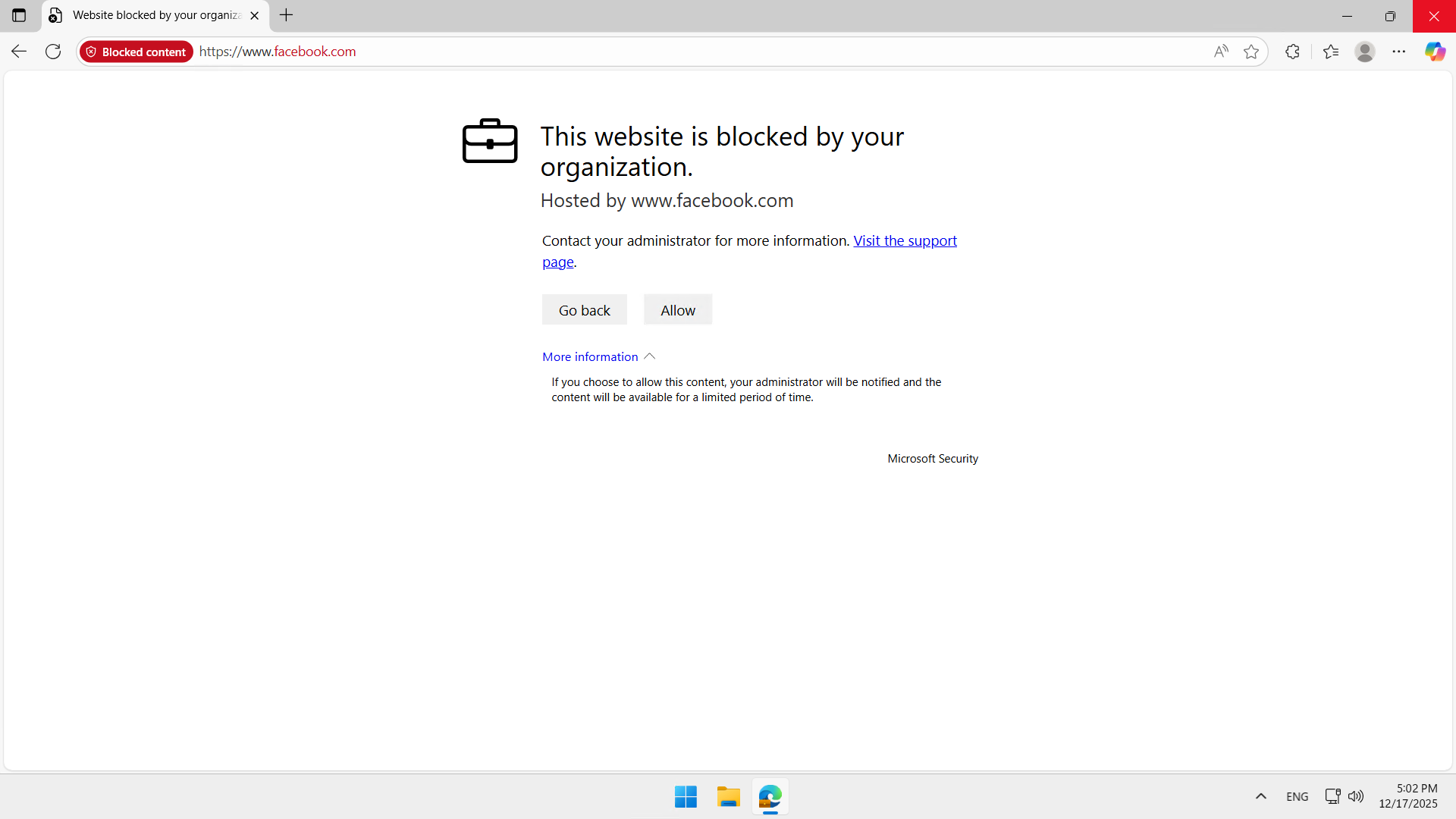Refresh the blocked page
The image size is (1456, 819).
click(x=53, y=52)
